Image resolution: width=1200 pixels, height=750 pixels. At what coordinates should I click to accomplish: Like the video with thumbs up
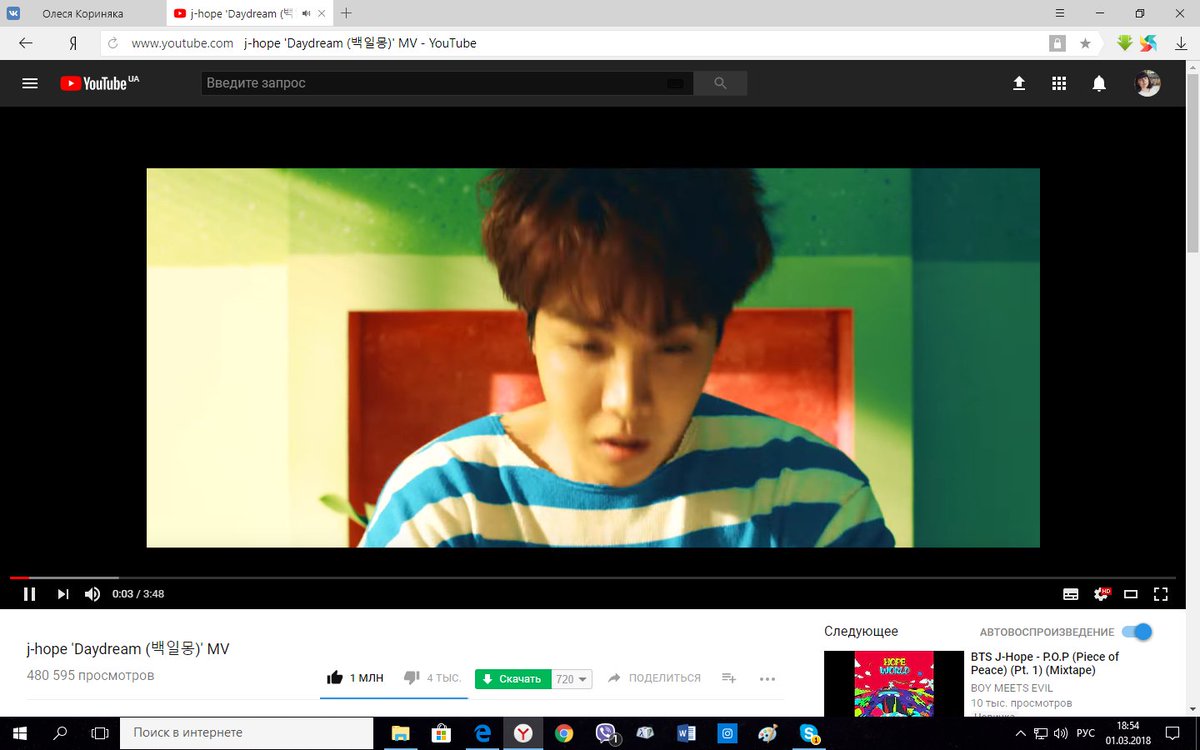(x=355, y=678)
